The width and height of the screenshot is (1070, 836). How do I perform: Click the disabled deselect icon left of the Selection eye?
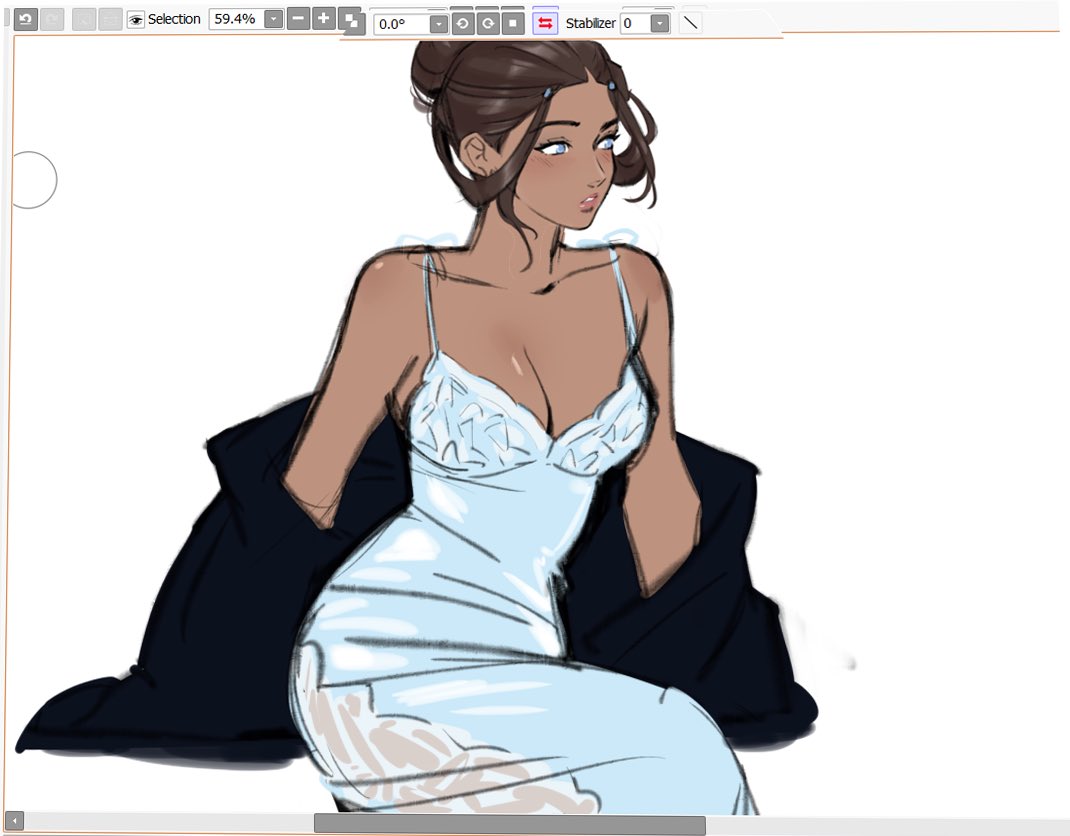(x=84, y=19)
